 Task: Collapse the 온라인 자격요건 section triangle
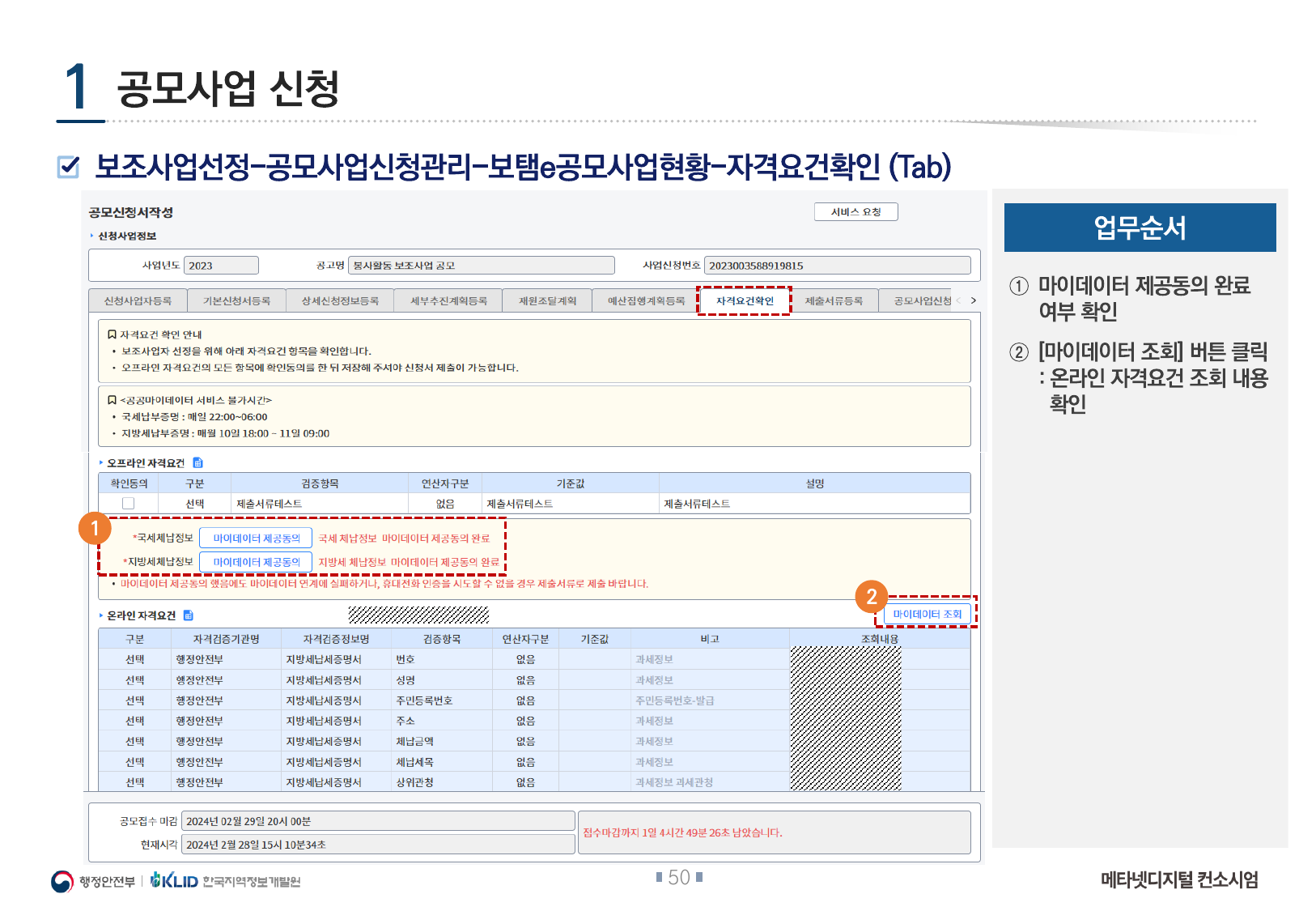(101, 615)
